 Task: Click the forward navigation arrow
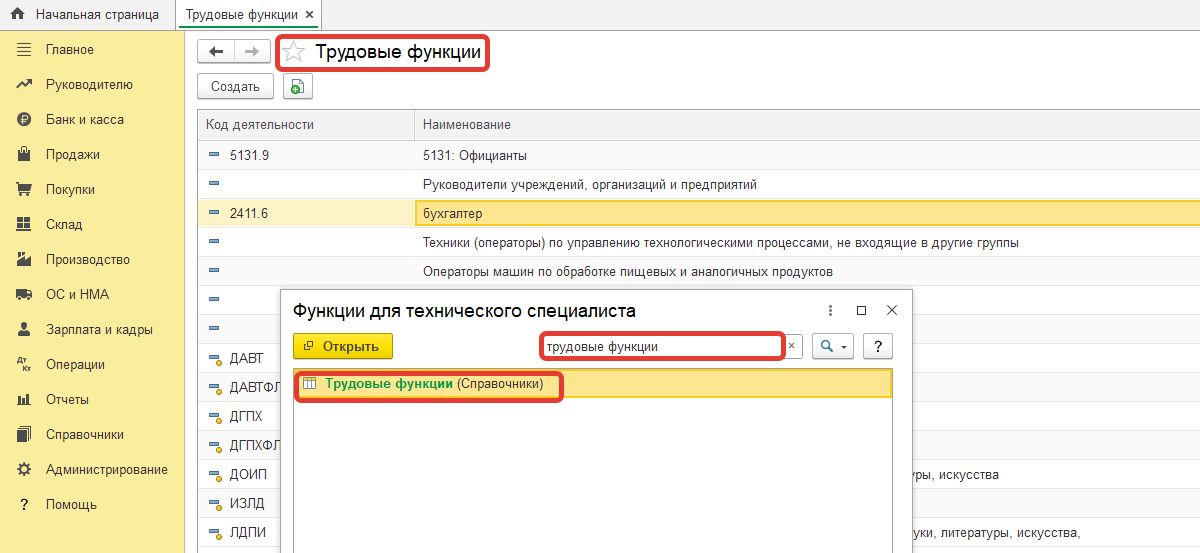pos(252,52)
